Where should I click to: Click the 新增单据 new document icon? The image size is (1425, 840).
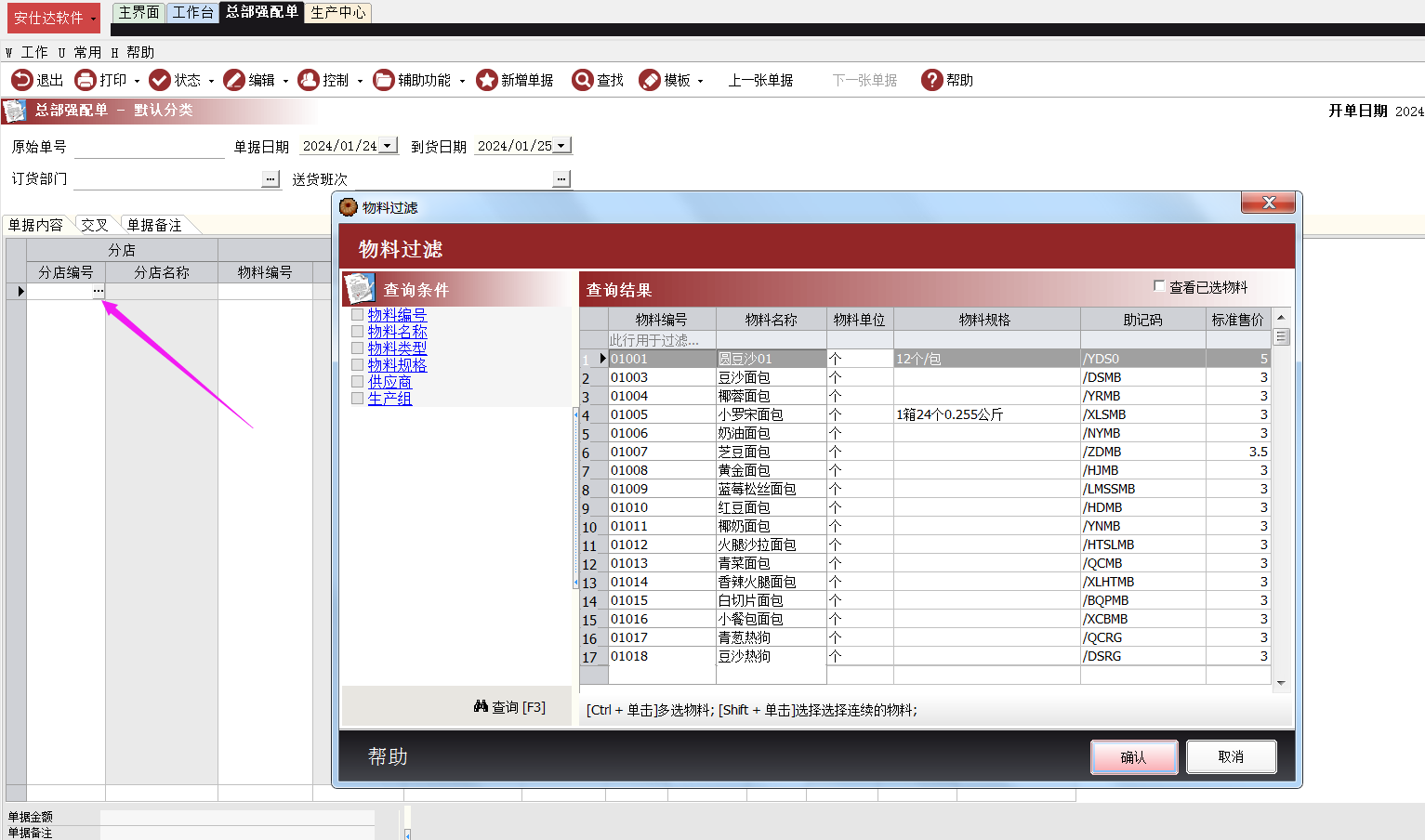(486, 80)
